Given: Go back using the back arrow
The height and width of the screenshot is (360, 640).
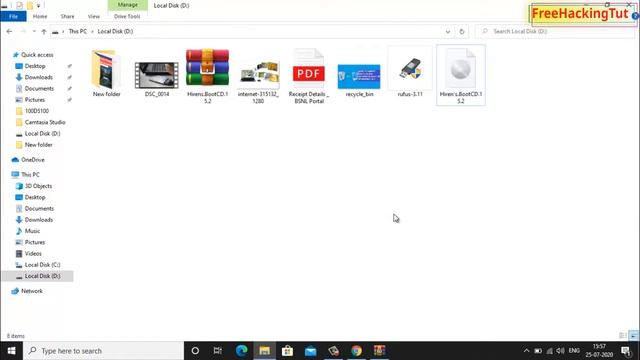Looking at the screenshot, I should click(x=9, y=31).
